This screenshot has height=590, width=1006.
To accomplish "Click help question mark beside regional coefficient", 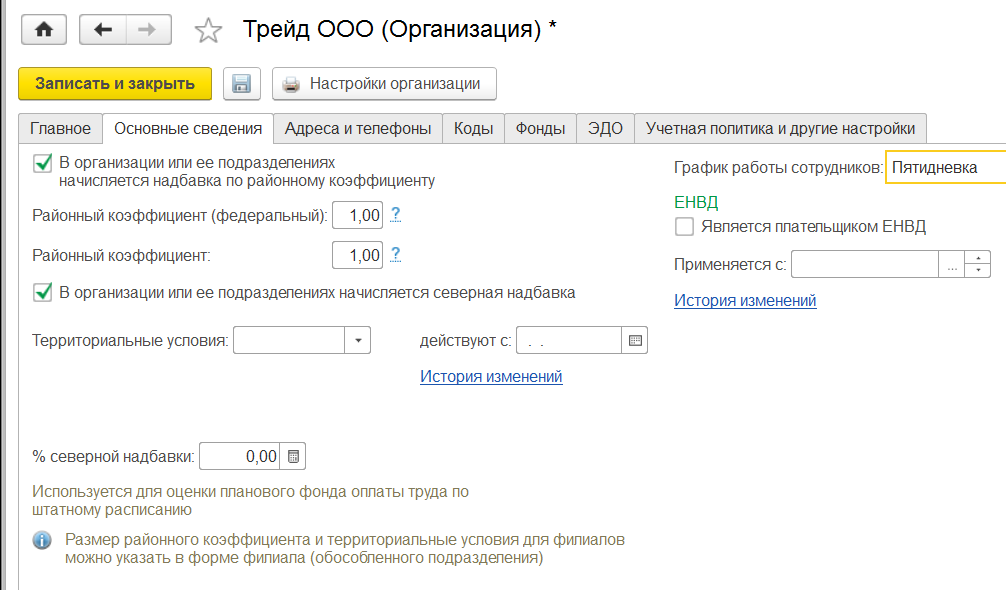I will point(396,255).
